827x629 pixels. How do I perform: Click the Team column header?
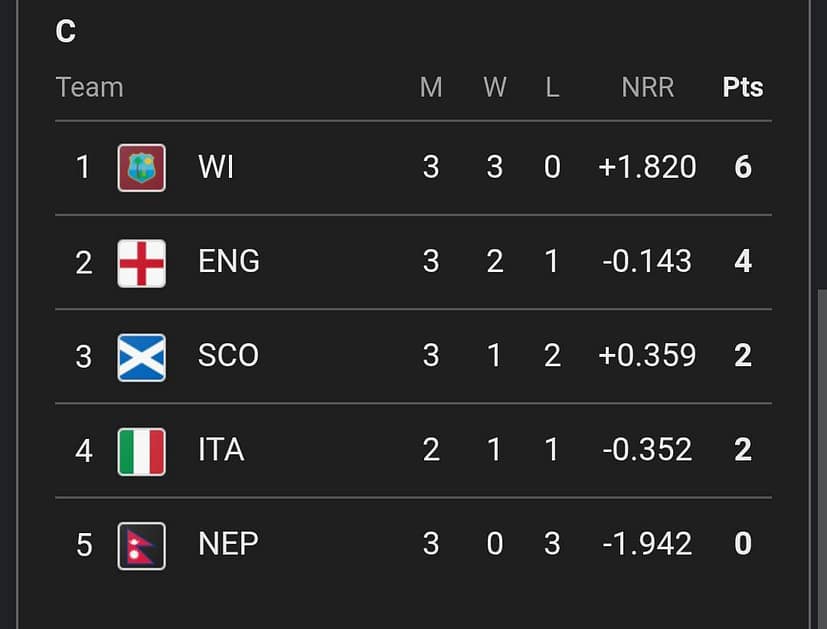coord(90,88)
